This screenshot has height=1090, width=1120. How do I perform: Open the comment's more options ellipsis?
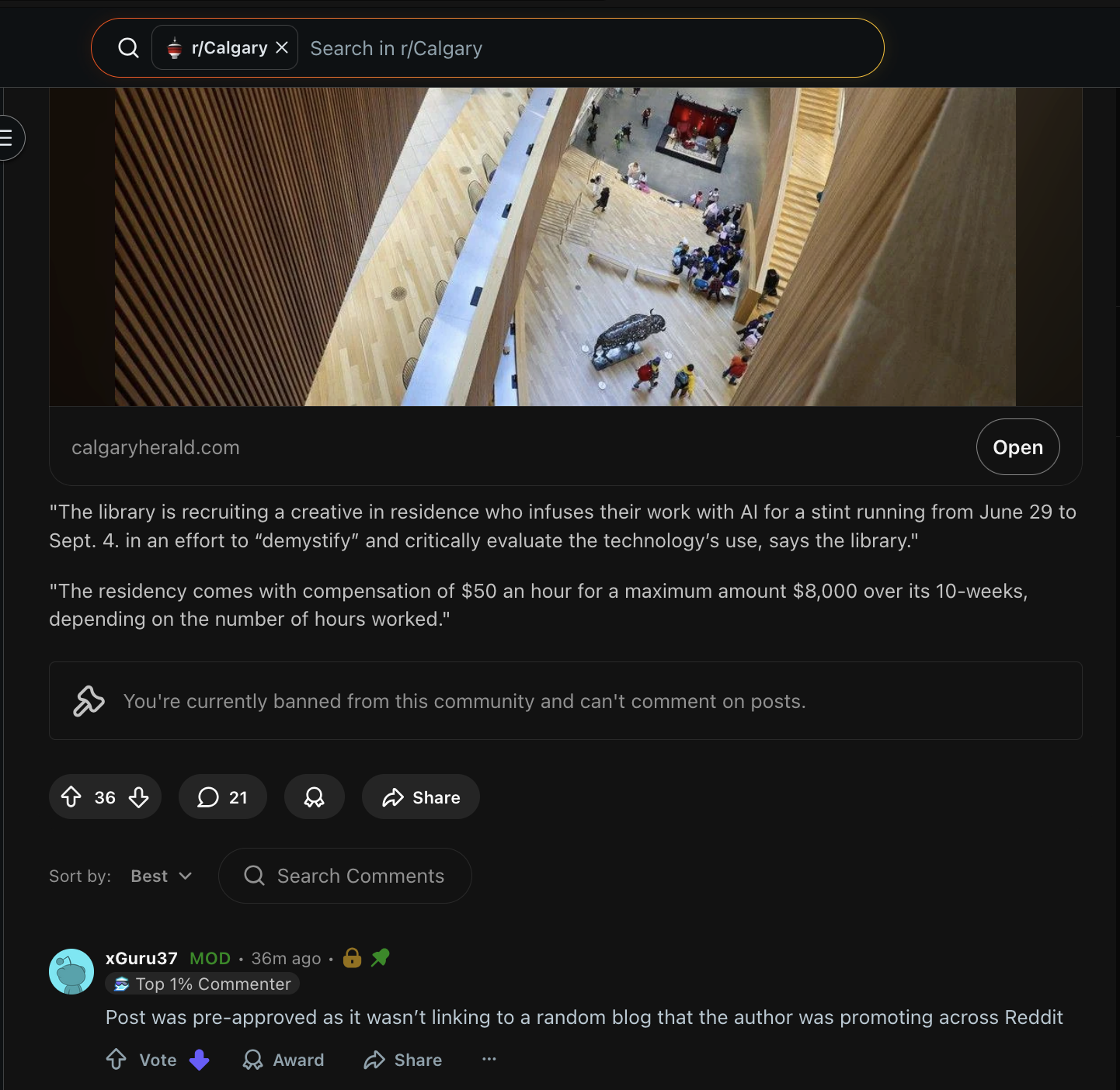(x=489, y=1059)
